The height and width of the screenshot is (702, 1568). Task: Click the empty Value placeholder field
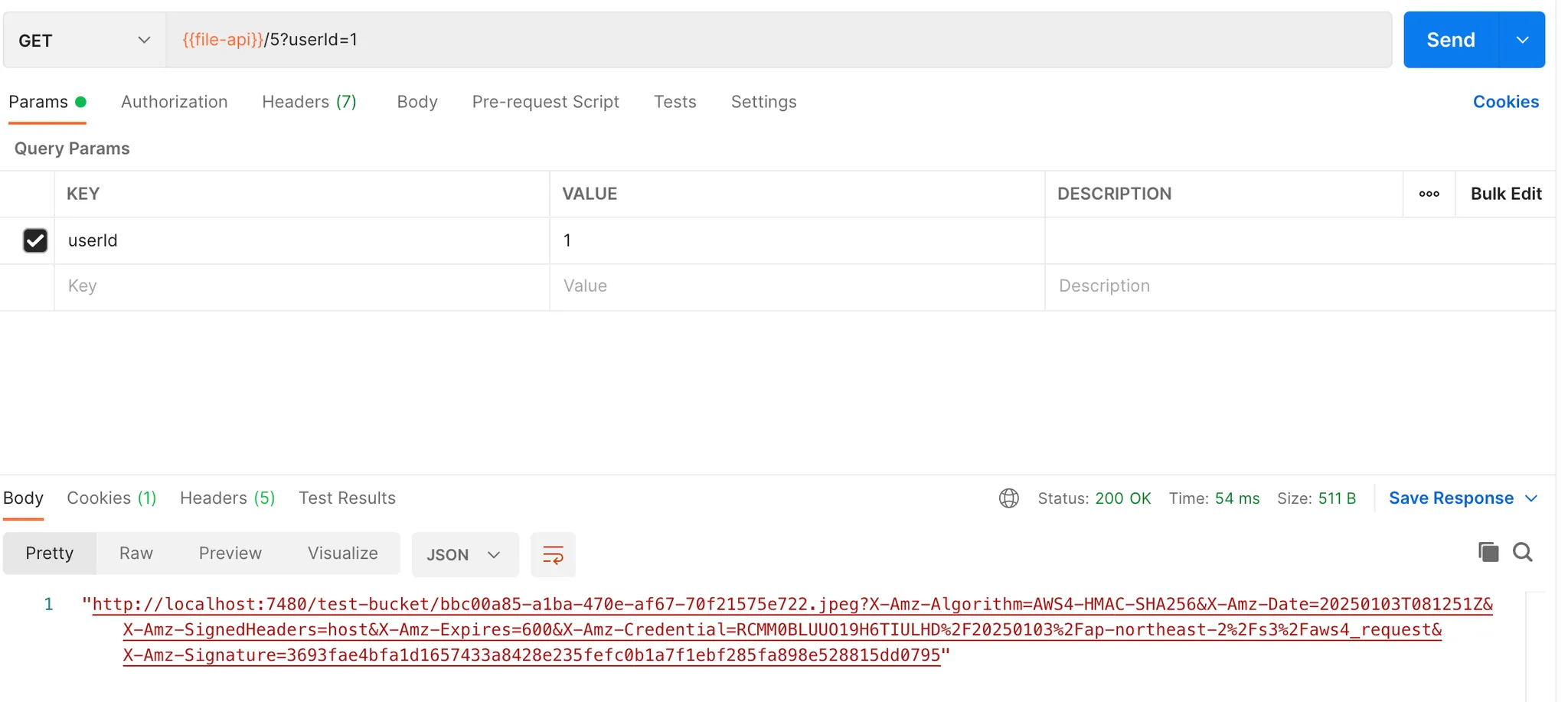tap(797, 286)
